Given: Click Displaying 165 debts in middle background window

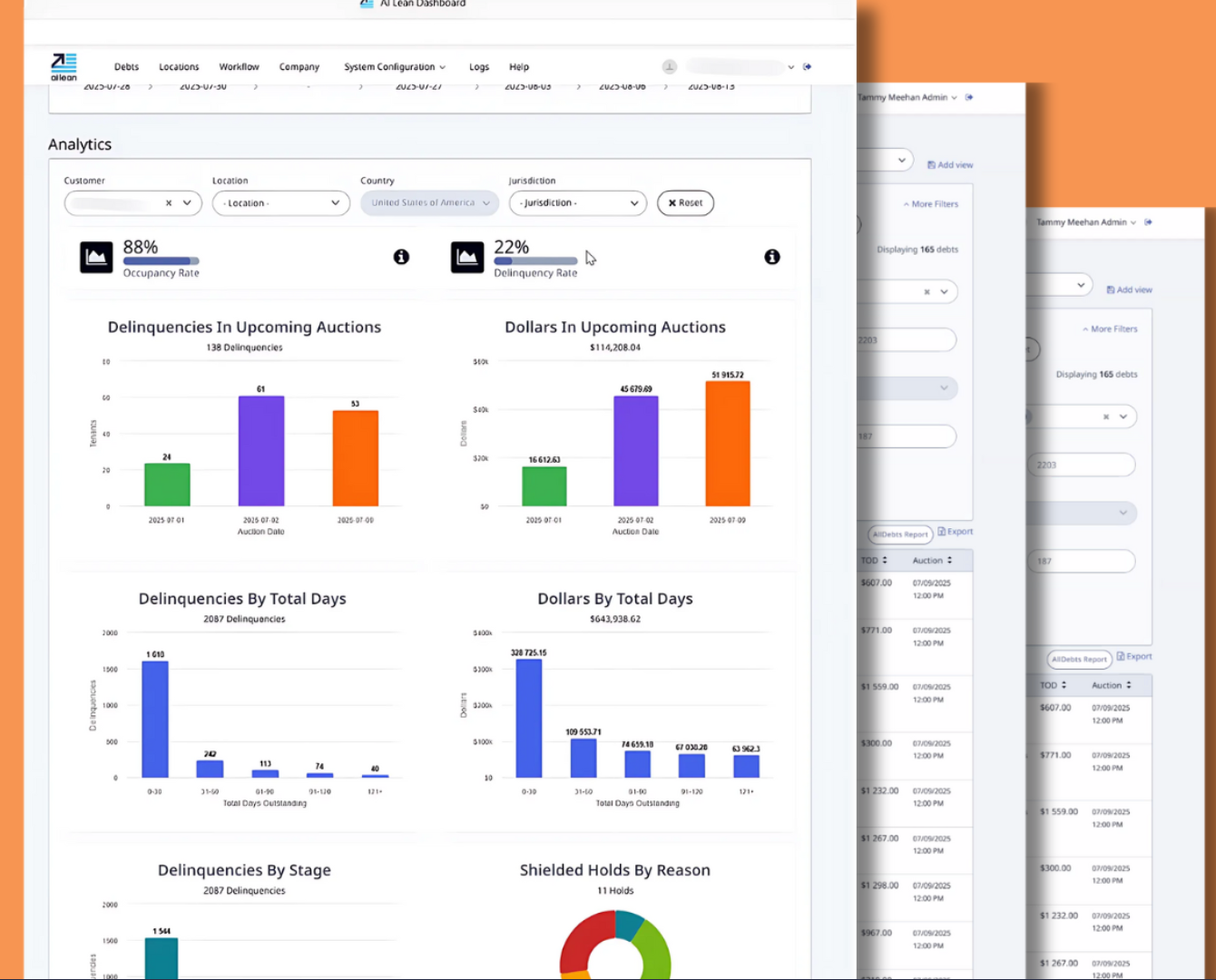Looking at the screenshot, I should pyautogui.click(x=917, y=250).
